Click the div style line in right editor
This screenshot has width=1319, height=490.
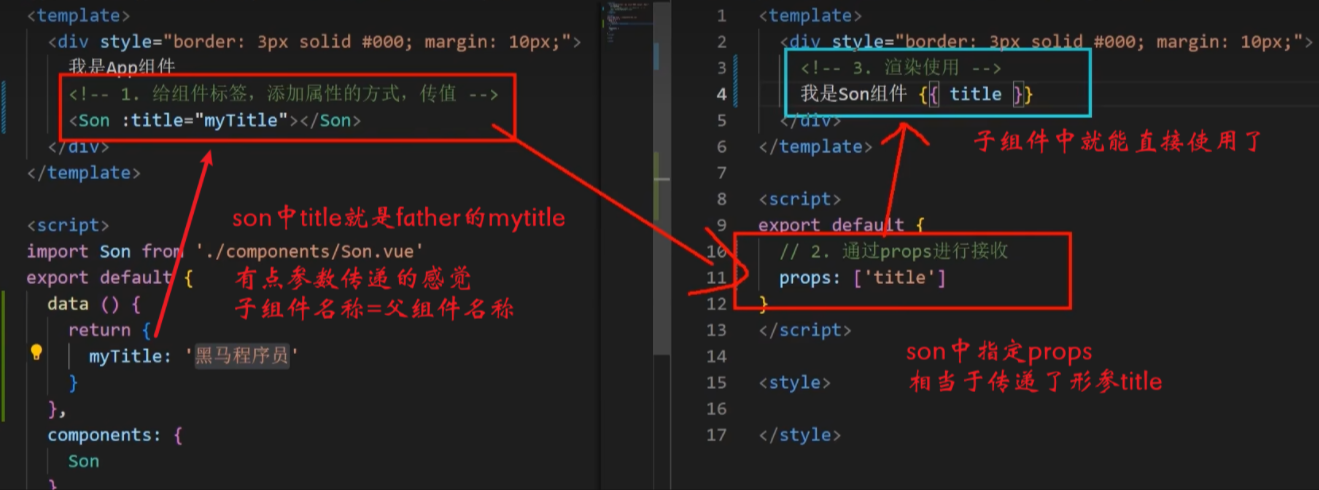tap(1046, 42)
